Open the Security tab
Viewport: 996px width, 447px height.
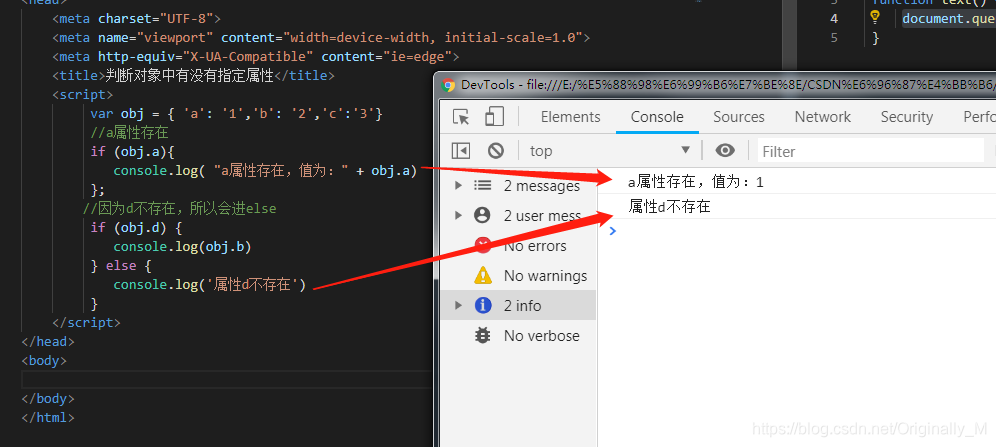tap(906, 117)
